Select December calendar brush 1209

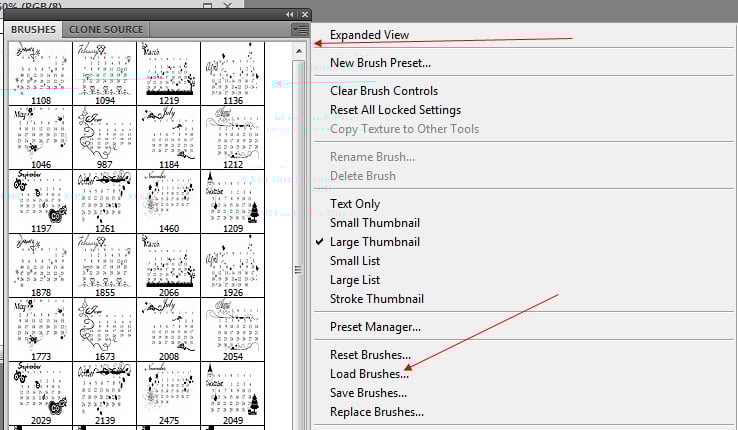[233, 201]
